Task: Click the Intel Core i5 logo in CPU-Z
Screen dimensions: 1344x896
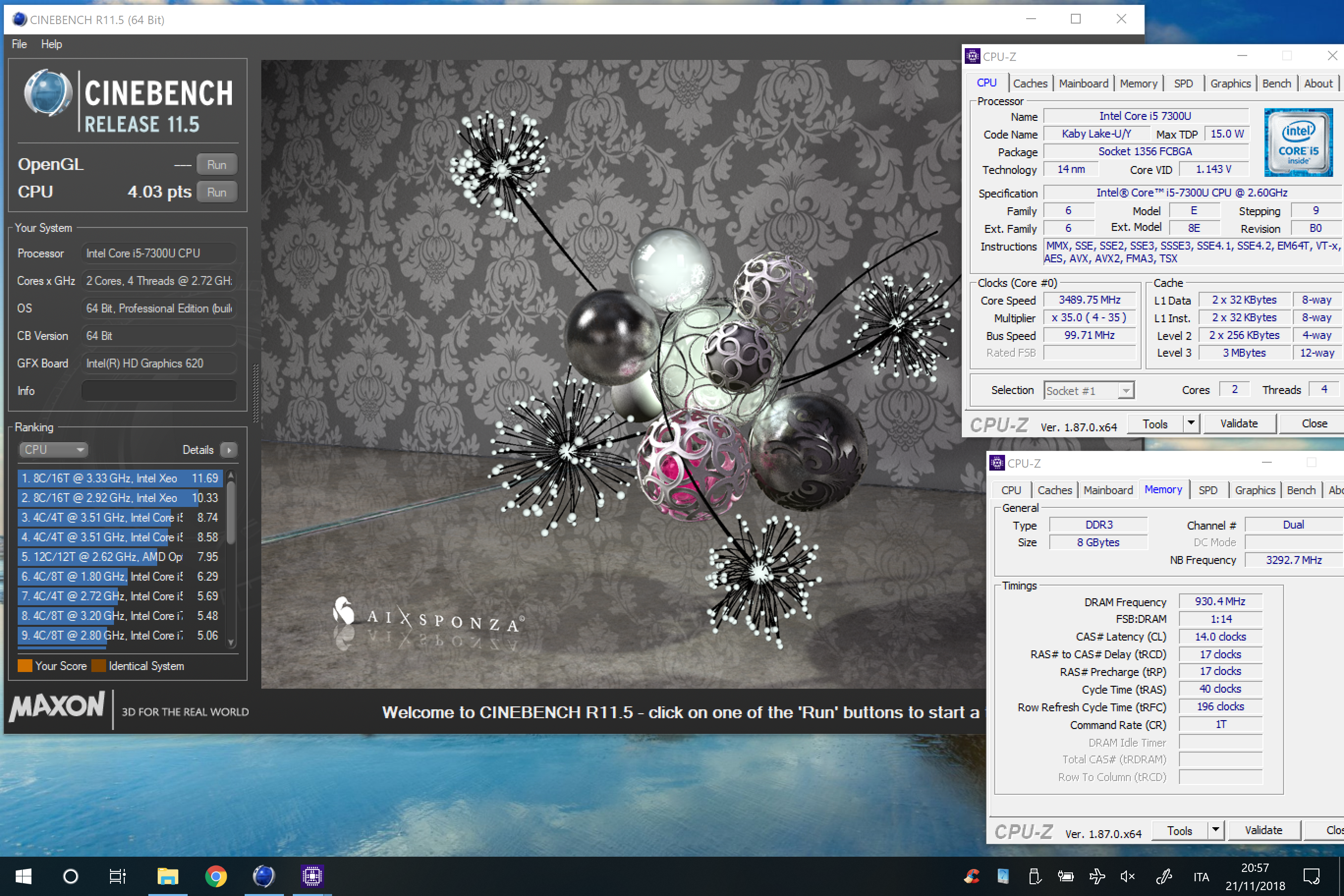Action: click(1298, 142)
